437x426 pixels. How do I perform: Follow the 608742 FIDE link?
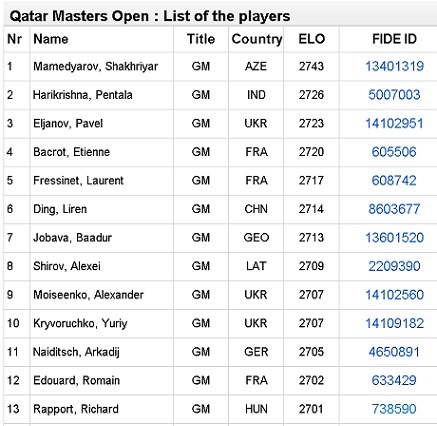(x=394, y=180)
